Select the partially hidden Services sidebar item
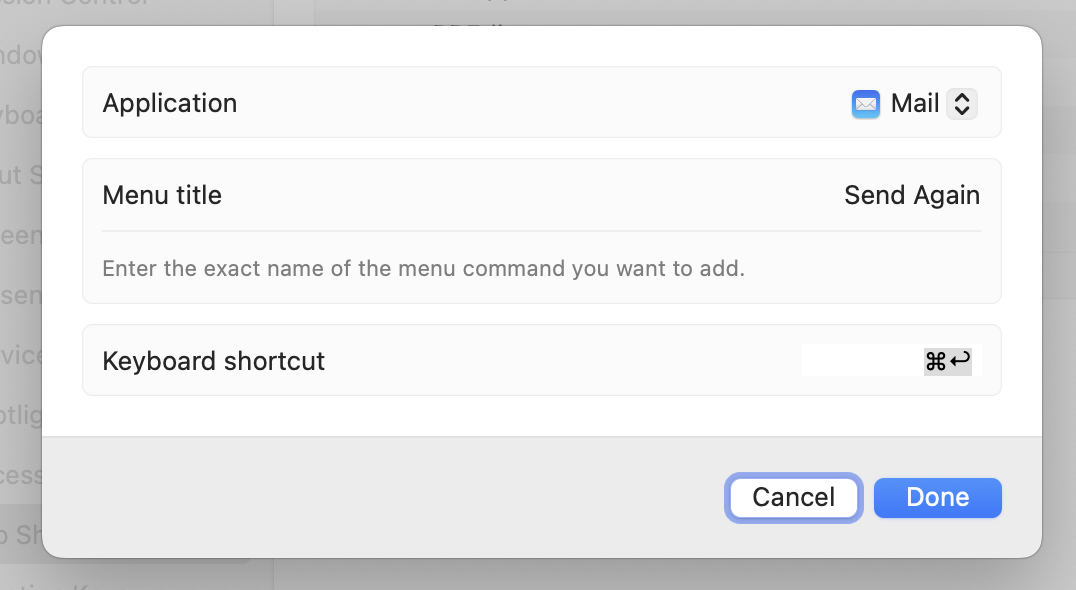Image resolution: width=1076 pixels, height=590 pixels. [20, 355]
